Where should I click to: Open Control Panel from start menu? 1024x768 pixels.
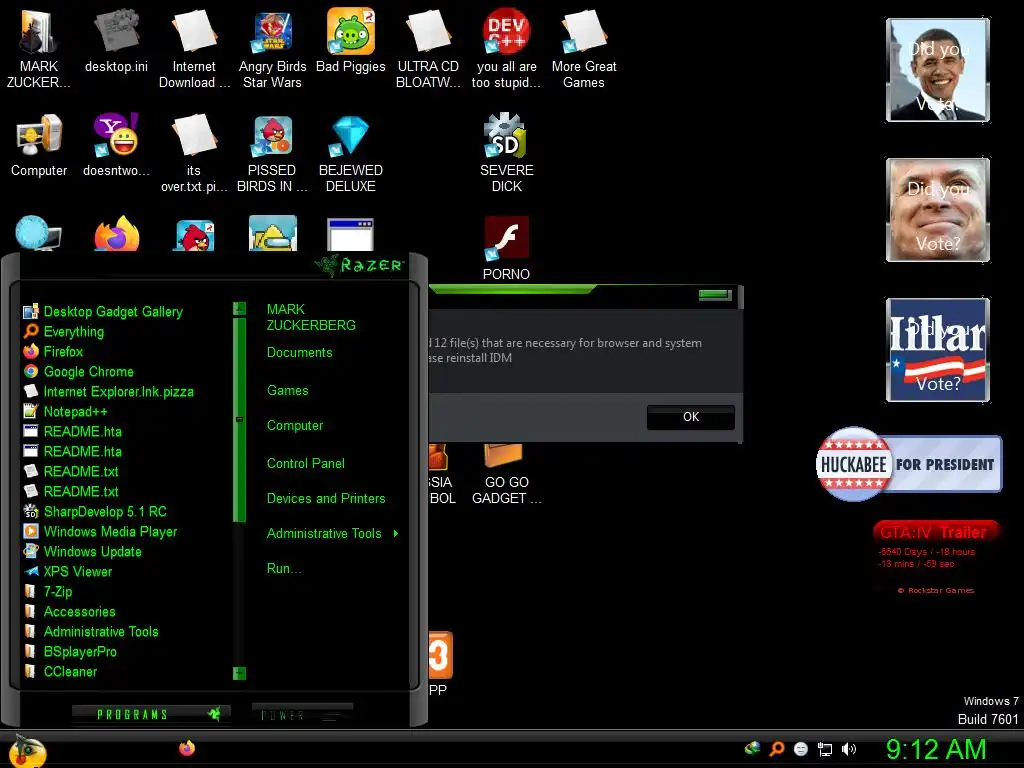[x=306, y=463]
